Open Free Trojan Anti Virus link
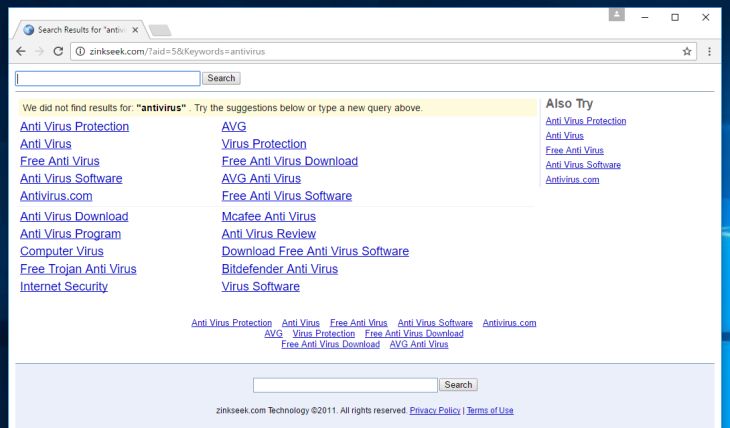Viewport: 730px width, 428px height. tap(78, 269)
